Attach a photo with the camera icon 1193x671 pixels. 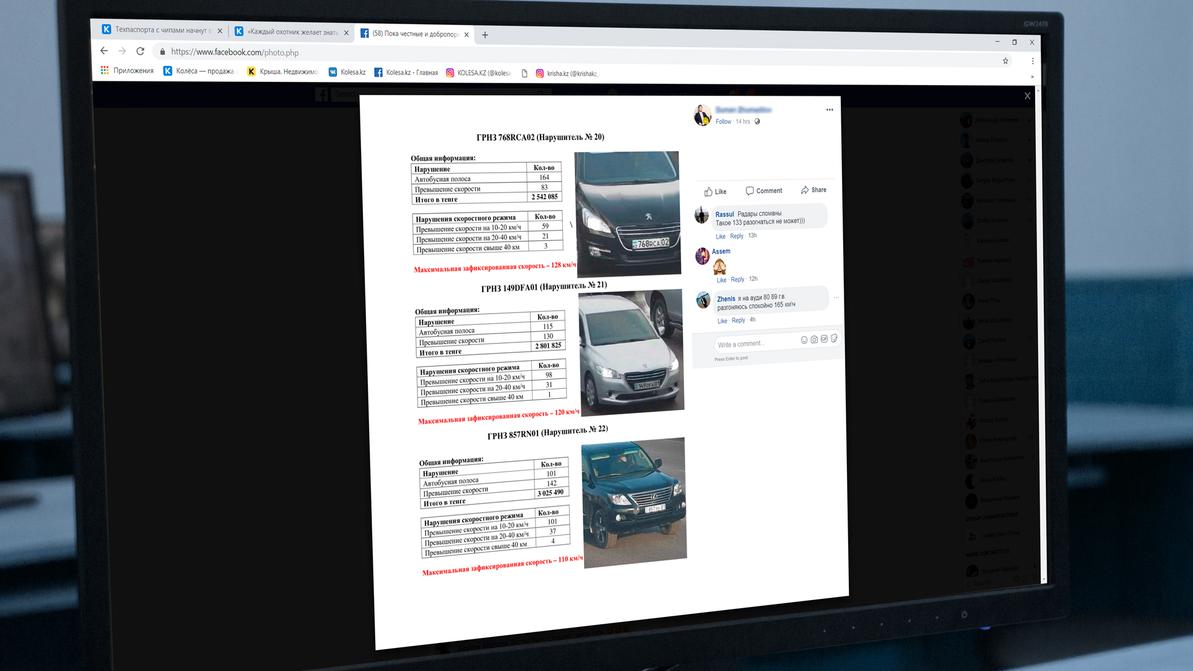coord(814,340)
